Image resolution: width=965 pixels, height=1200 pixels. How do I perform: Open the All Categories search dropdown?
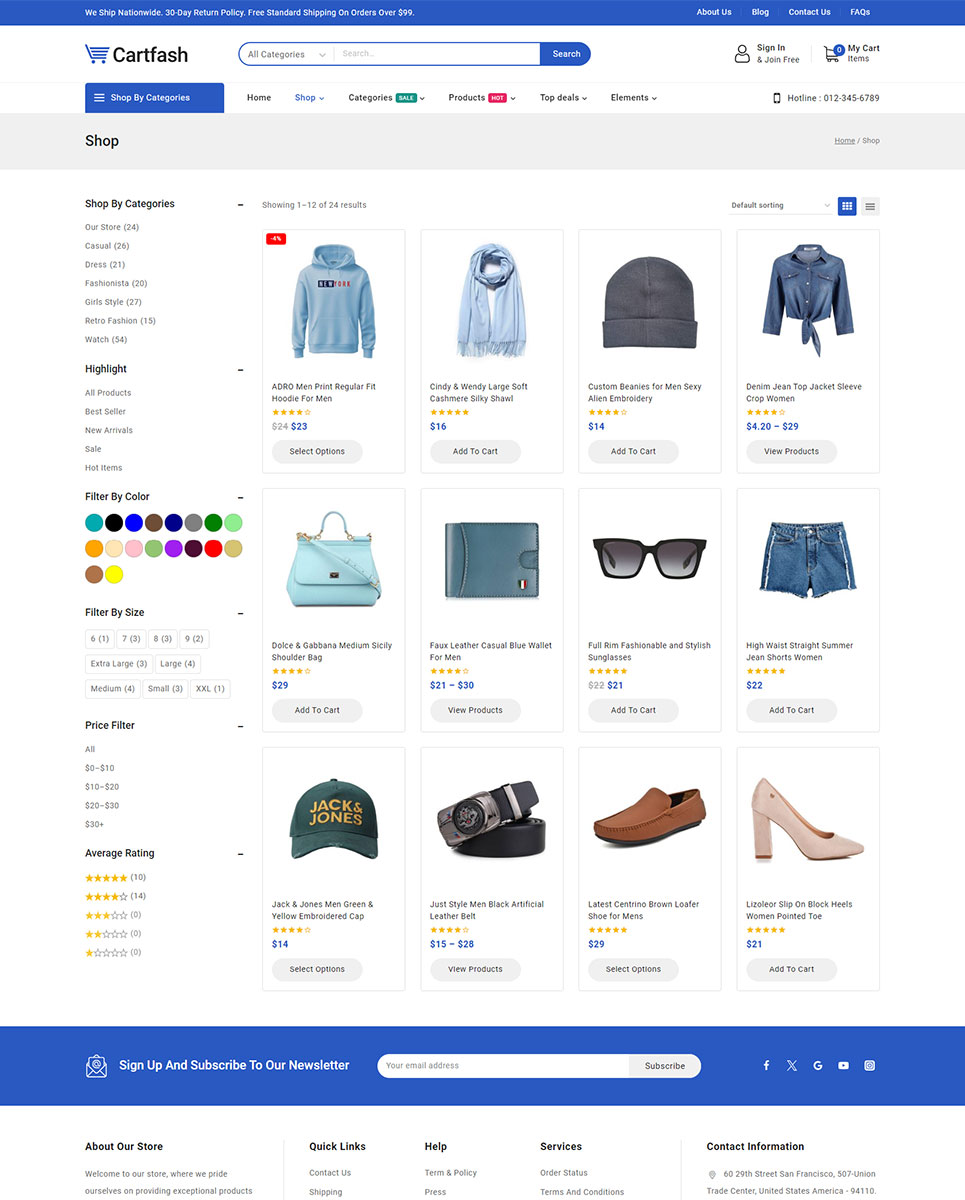pyautogui.click(x=287, y=54)
